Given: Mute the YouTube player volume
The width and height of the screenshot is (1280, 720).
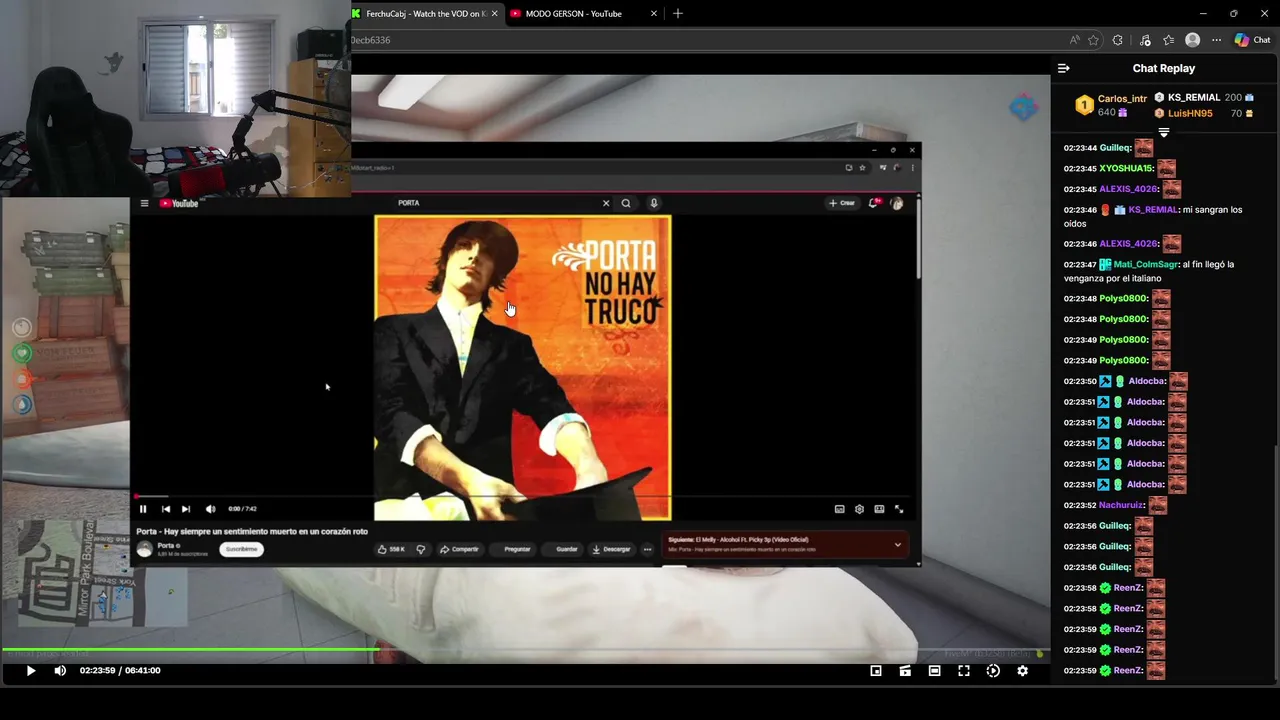Looking at the screenshot, I should (x=210, y=509).
